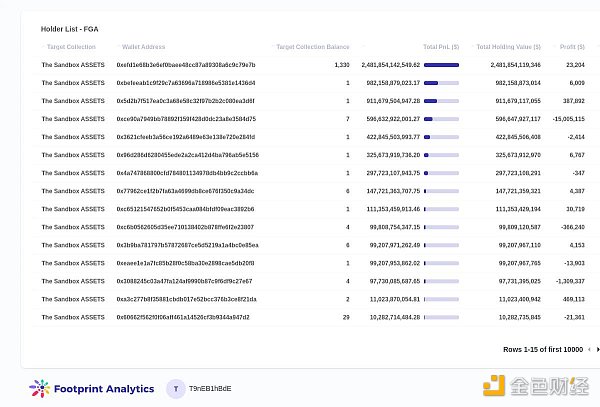Image resolution: width=600 pixels, height=407 pixels.
Task: Select wallet address starting 0x3621
Action: tap(186, 137)
